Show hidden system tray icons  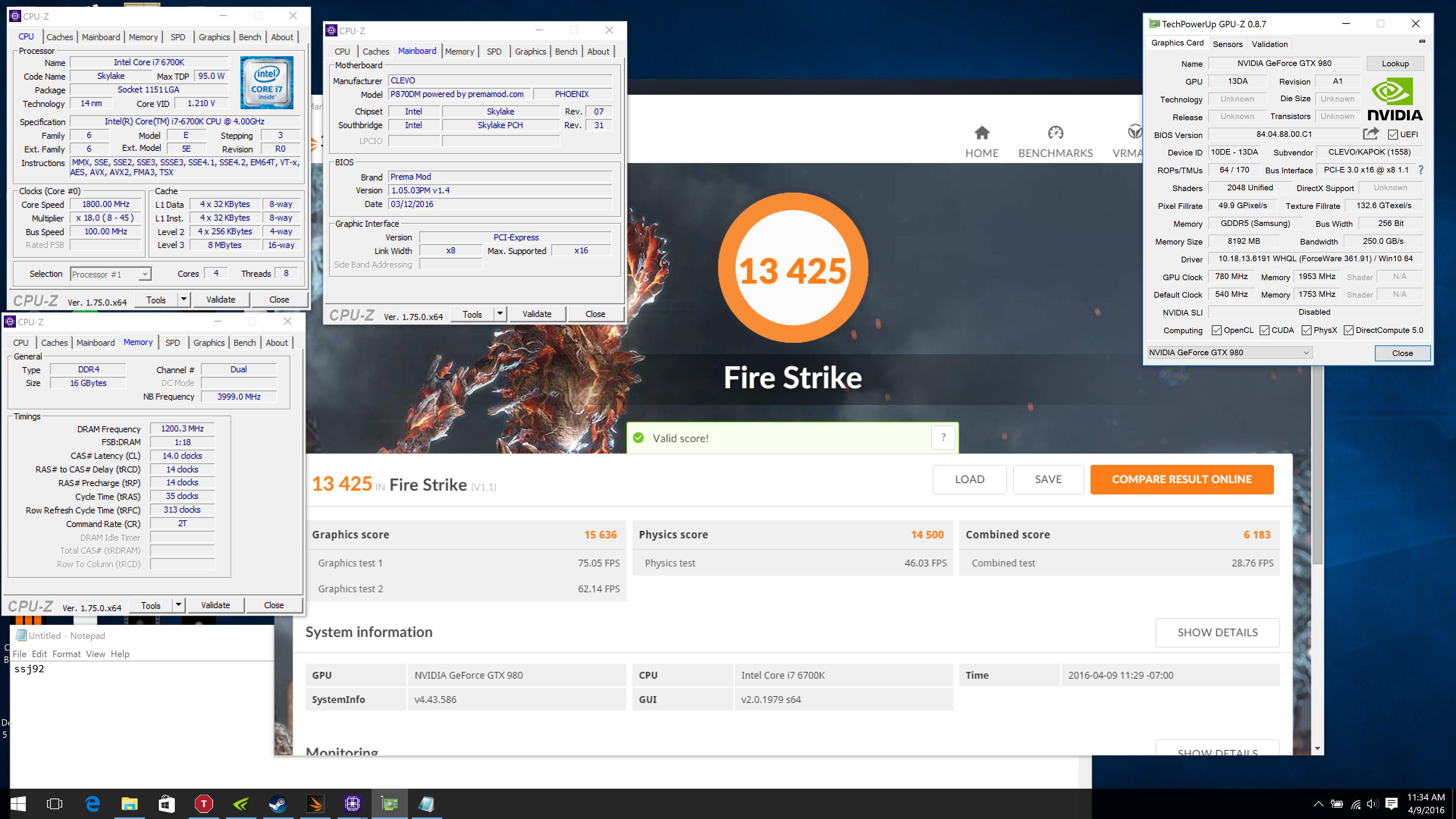[1318, 804]
